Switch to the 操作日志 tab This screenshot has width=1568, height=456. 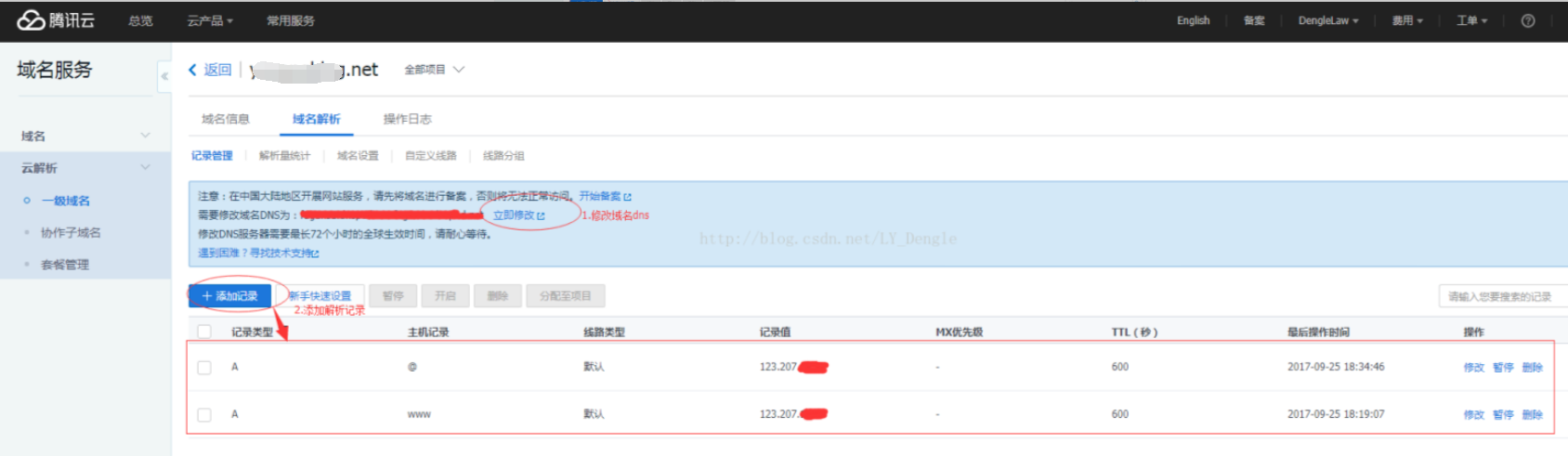pyautogui.click(x=407, y=119)
